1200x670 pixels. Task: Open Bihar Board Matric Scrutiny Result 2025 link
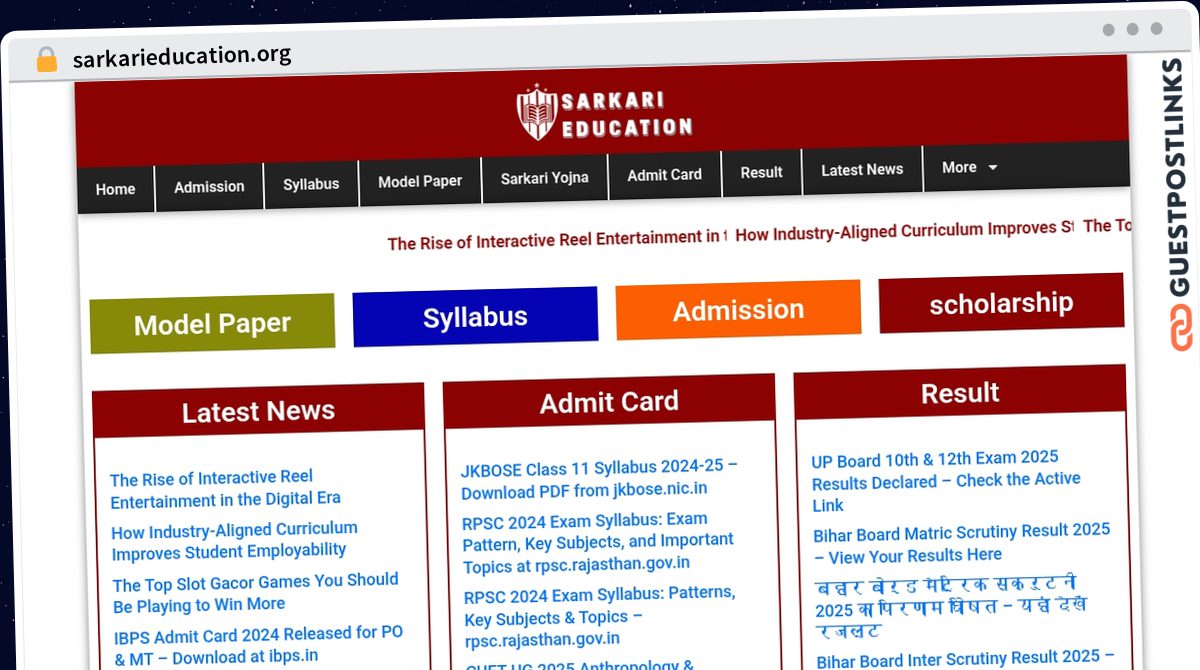click(962, 542)
